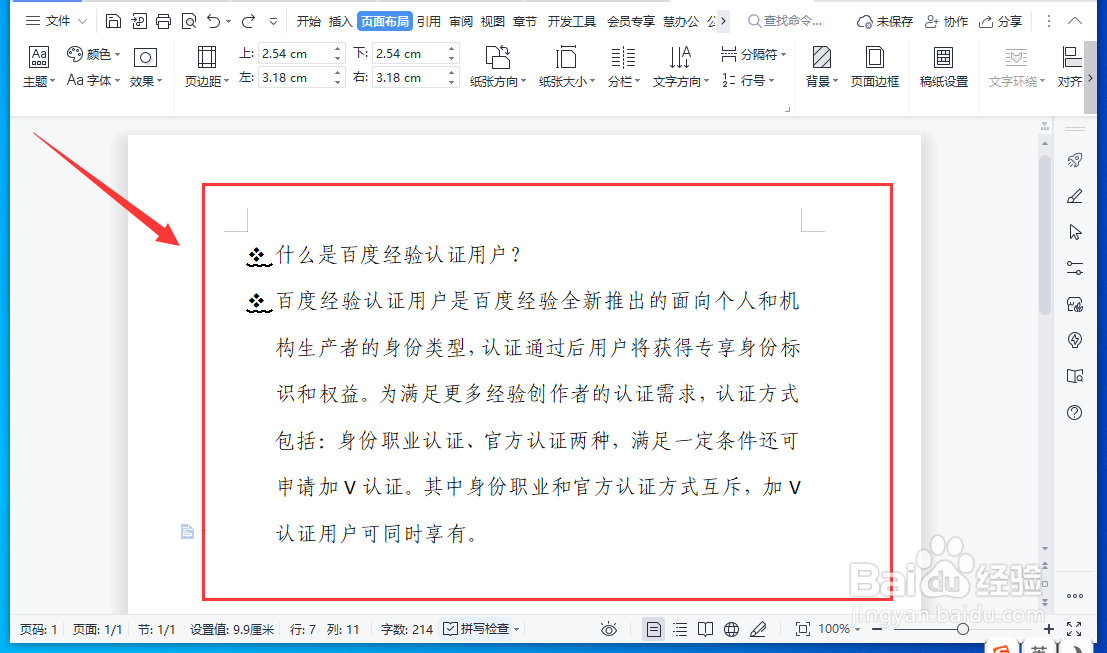Click the Print icon
Screen dimensions: 1107x653
point(163,21)
